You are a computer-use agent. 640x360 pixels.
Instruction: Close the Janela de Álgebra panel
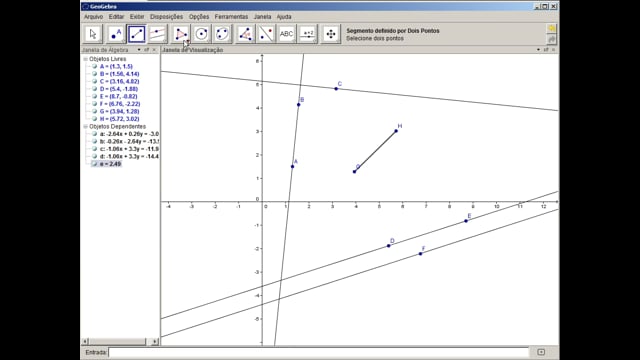pyautogui.click(x=154, y=50)
